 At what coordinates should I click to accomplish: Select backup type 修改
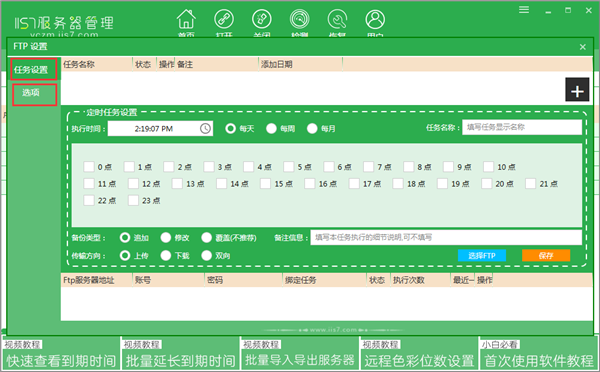[x=166, y=238]
